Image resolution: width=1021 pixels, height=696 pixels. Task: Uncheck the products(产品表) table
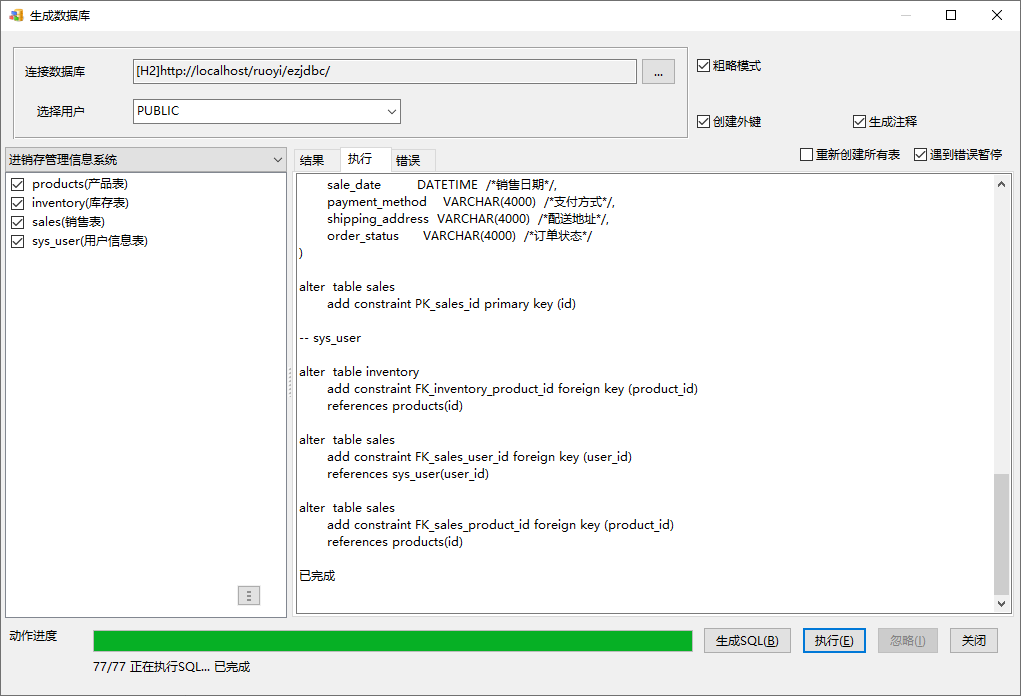(x=17, y=184)
